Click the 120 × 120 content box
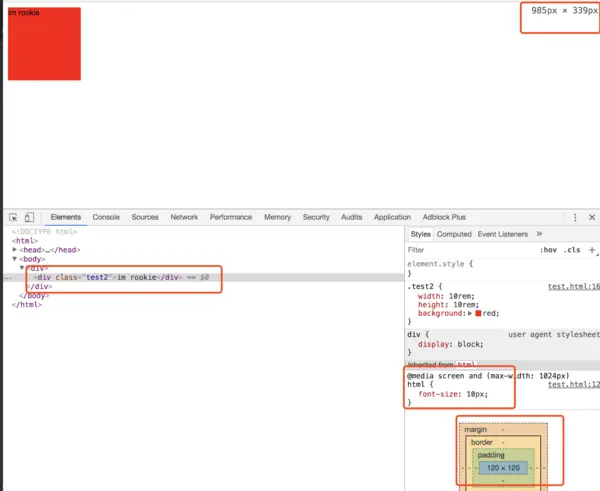The width and height of the screenshot is (600, 491). 503,468
